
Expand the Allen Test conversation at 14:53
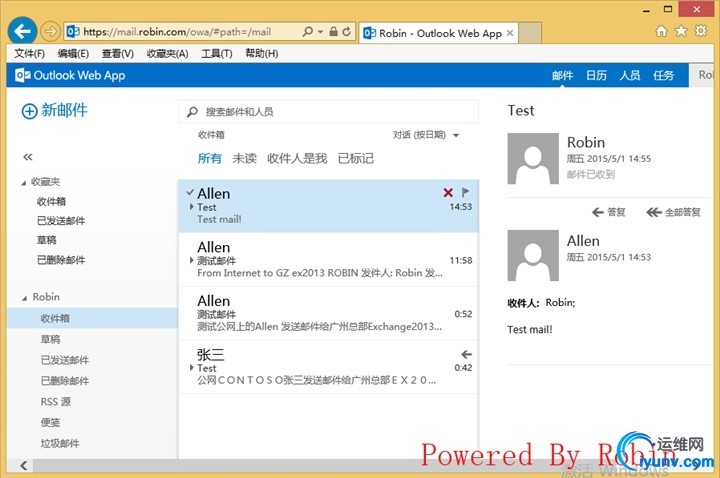click(x=191, y=207)
